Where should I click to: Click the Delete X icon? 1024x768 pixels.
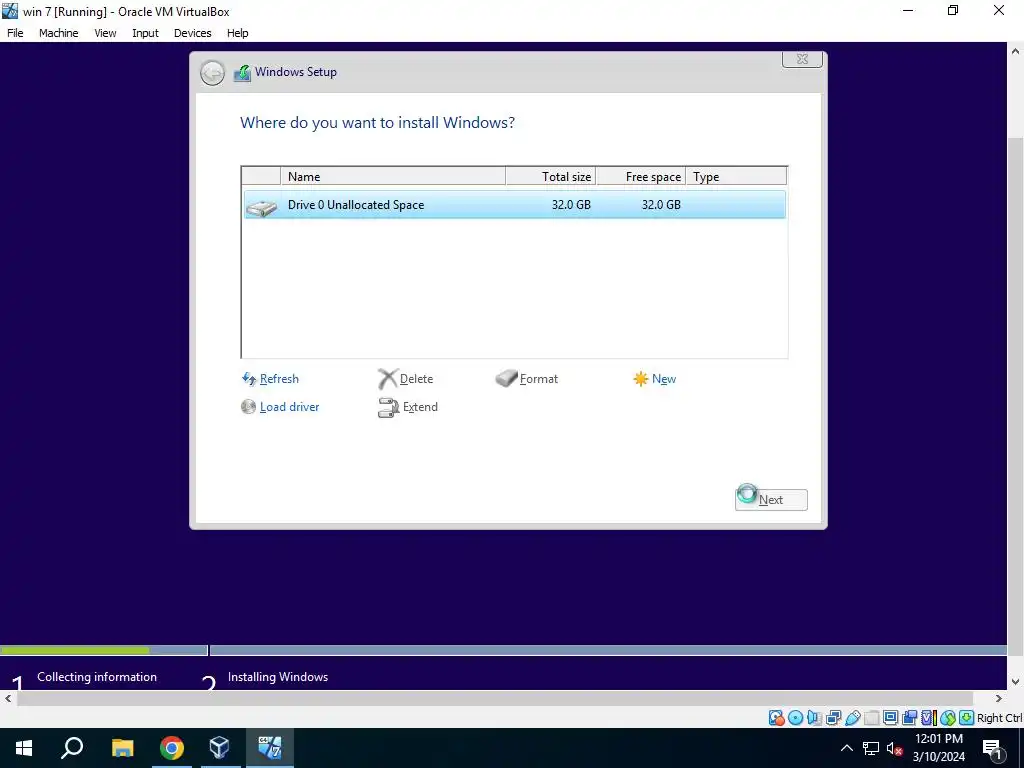[x=387, y=379]
